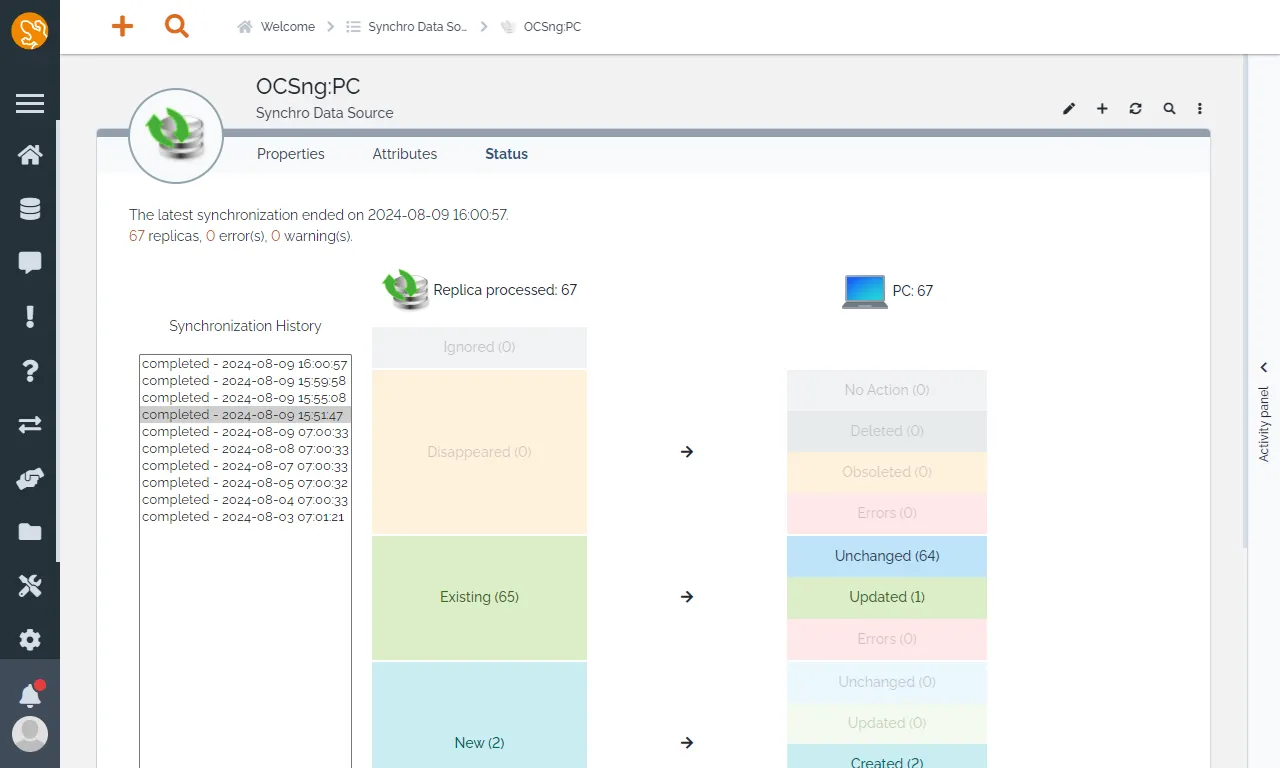Click the Ignored (0) block
The width and height of the screenshot is (1280, 768).
(479, 347)
